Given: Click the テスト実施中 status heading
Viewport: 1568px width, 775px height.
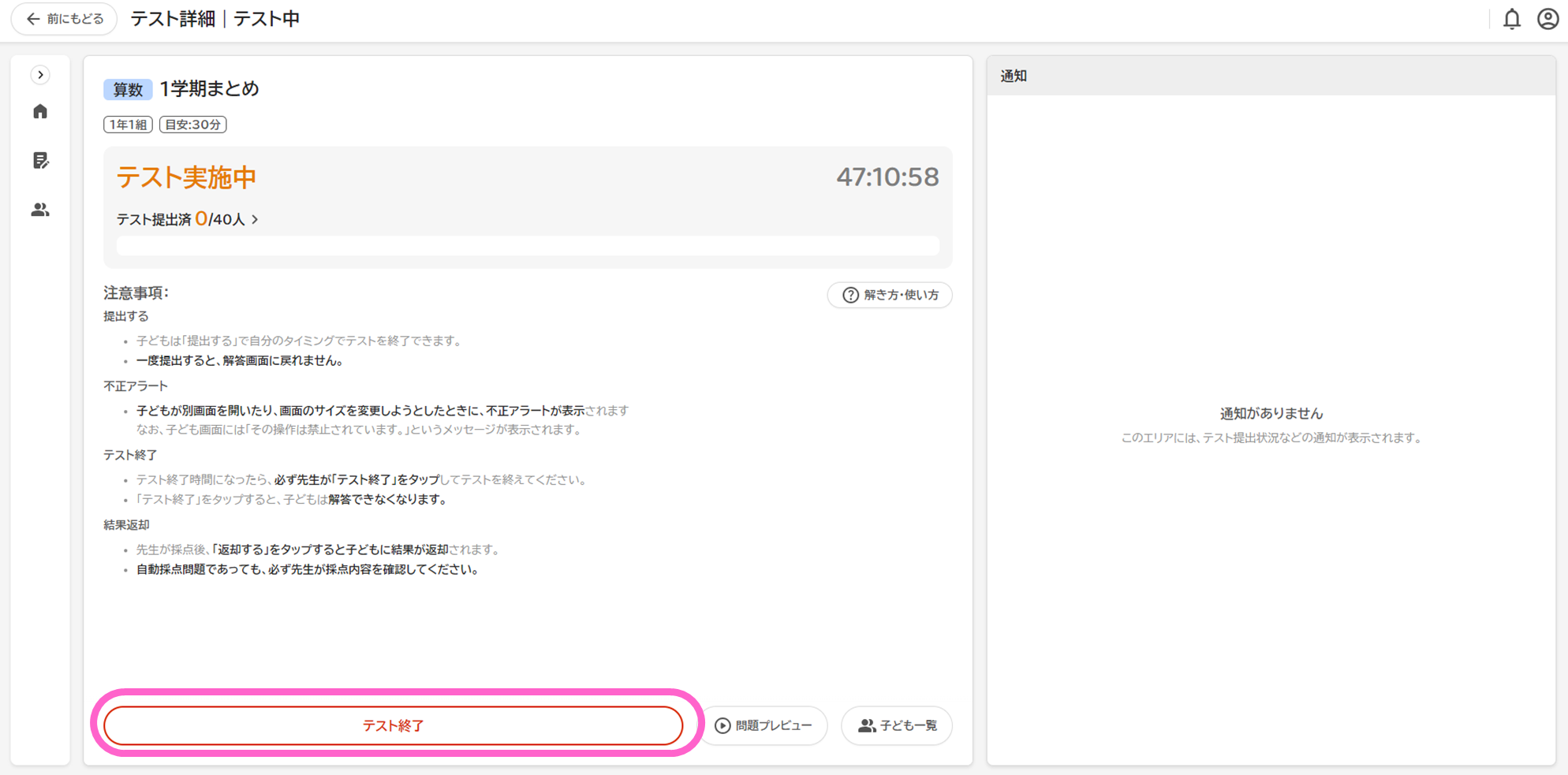Looking at the screenshot, I should (x=186, y=177).
